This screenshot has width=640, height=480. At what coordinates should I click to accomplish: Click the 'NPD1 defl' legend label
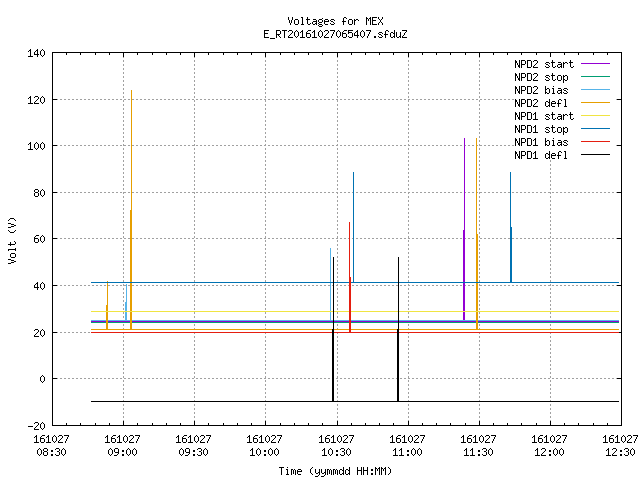pyautogui.click(x=541, y=156)
